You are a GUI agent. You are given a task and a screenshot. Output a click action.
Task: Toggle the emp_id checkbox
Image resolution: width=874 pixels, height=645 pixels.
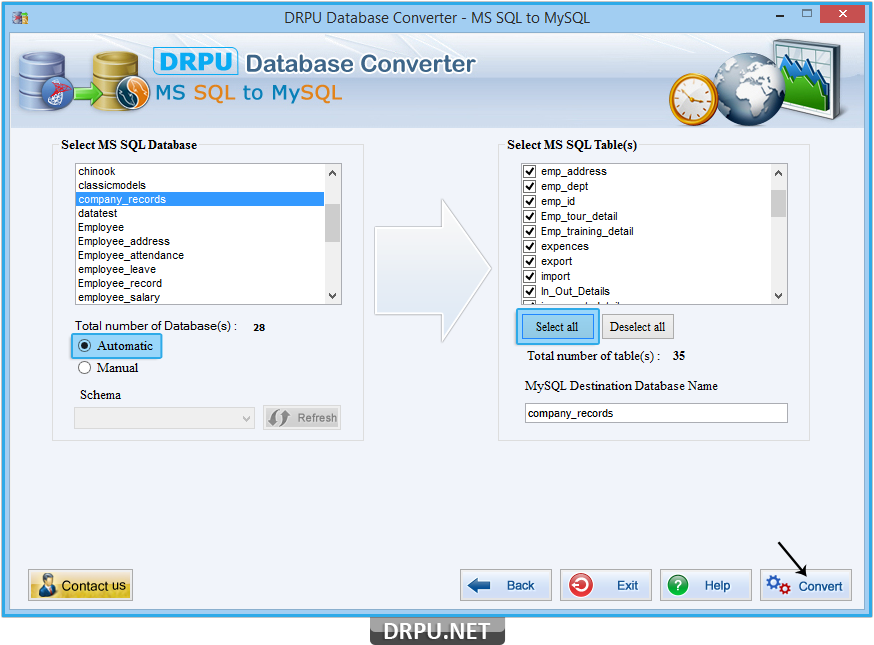[x=530, y=201]
